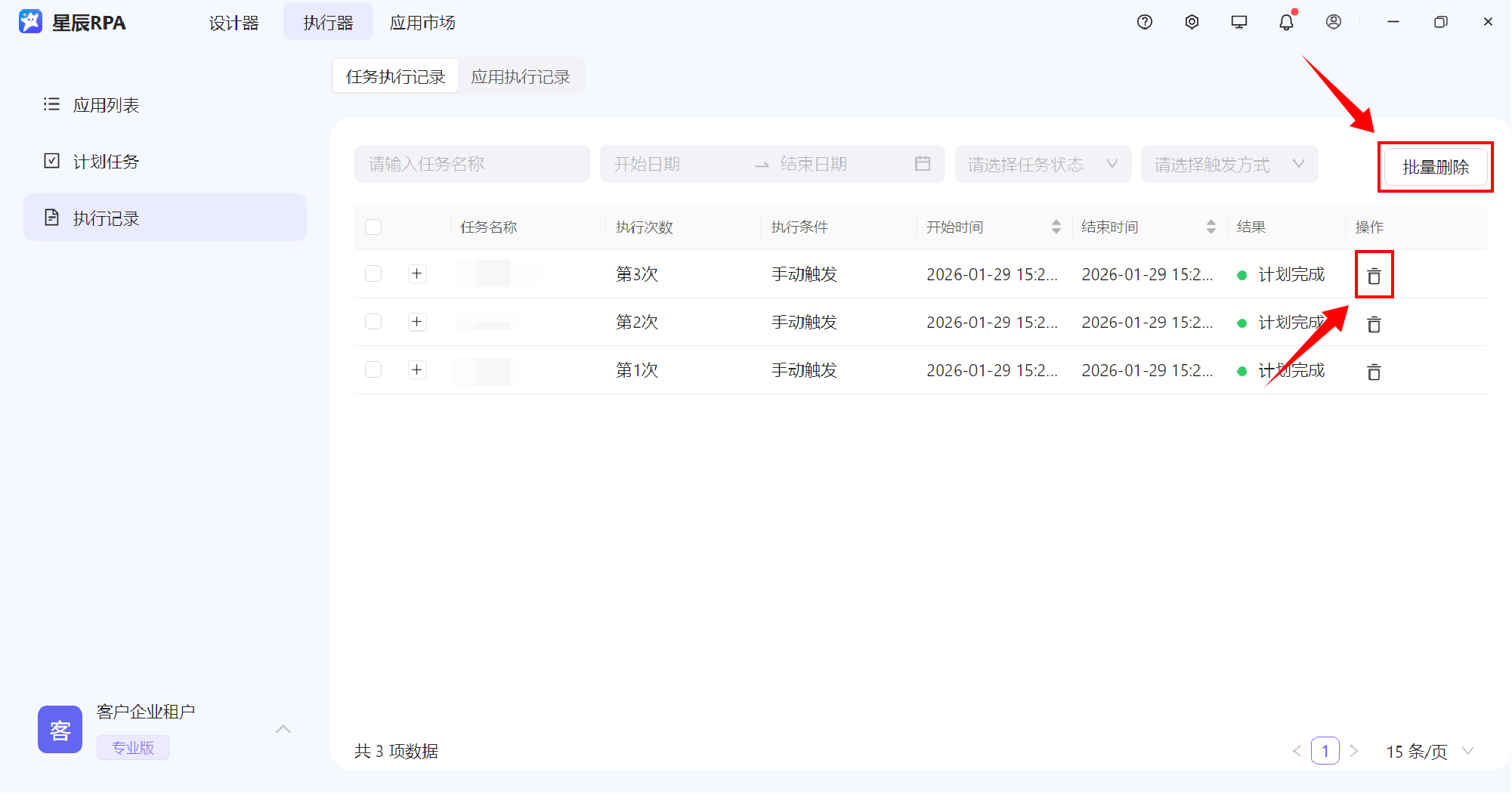
Task: Click the screen monitor icon in top bar
Action: (x=1238, y=21)
